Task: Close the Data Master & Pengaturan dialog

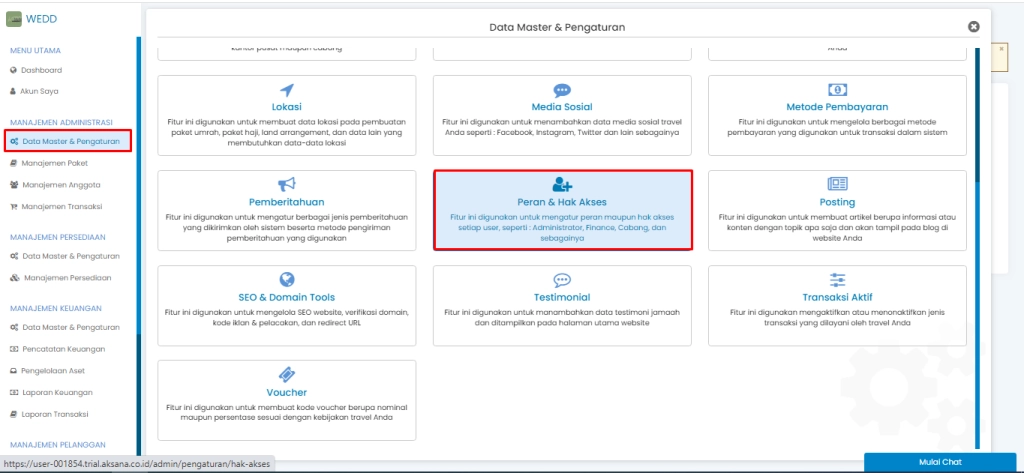Action: pos(974,27)
